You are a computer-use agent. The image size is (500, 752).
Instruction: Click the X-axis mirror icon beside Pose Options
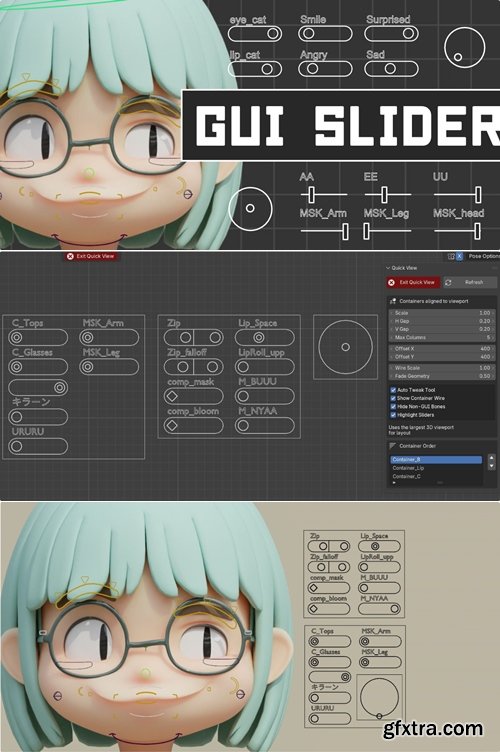459,256
